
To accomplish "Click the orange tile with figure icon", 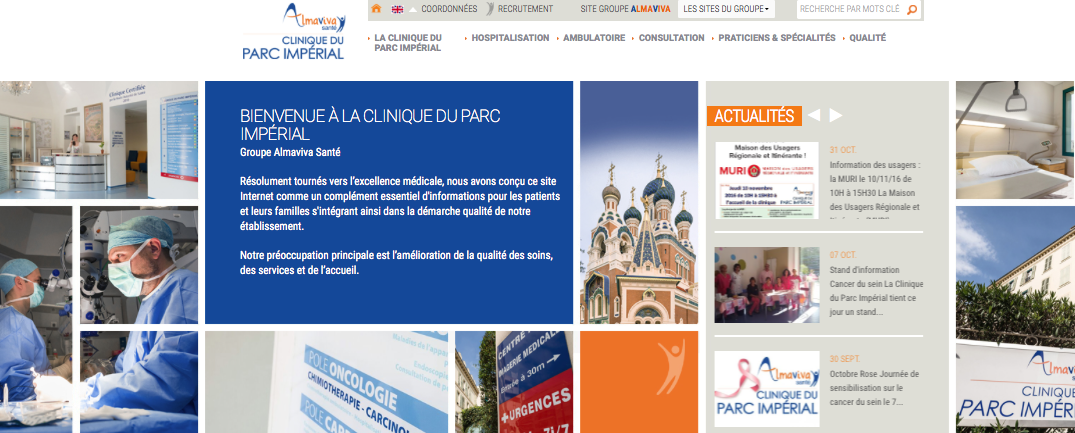I will tap(639, 382).
